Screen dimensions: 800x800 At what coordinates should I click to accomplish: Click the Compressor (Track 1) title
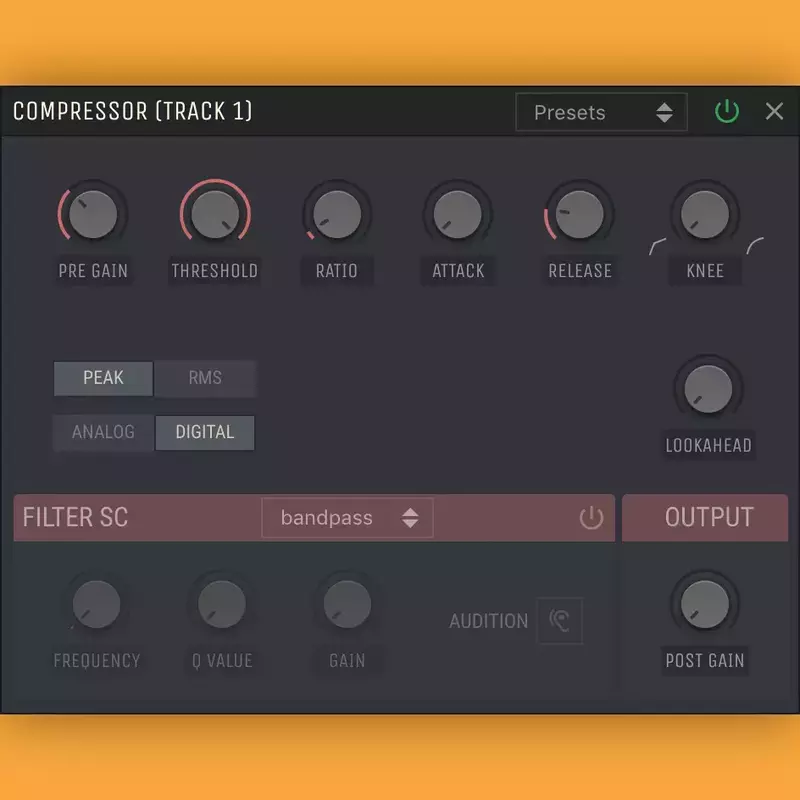(133, 111)
